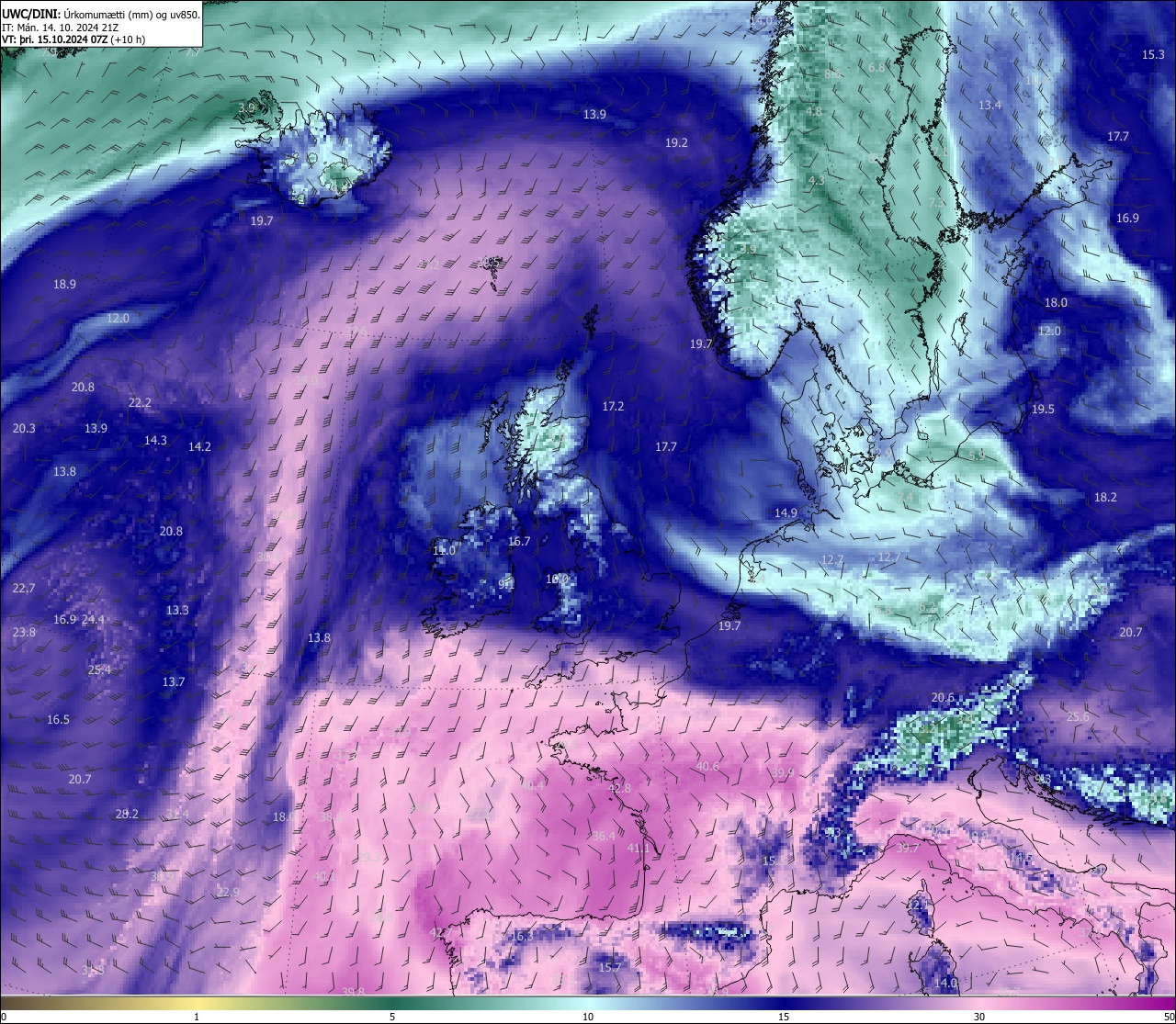Click the 15 tick label on the colour scale
Image resolution: width=1176 pixels, height=1024 pixels.
tap(784, 1017)
